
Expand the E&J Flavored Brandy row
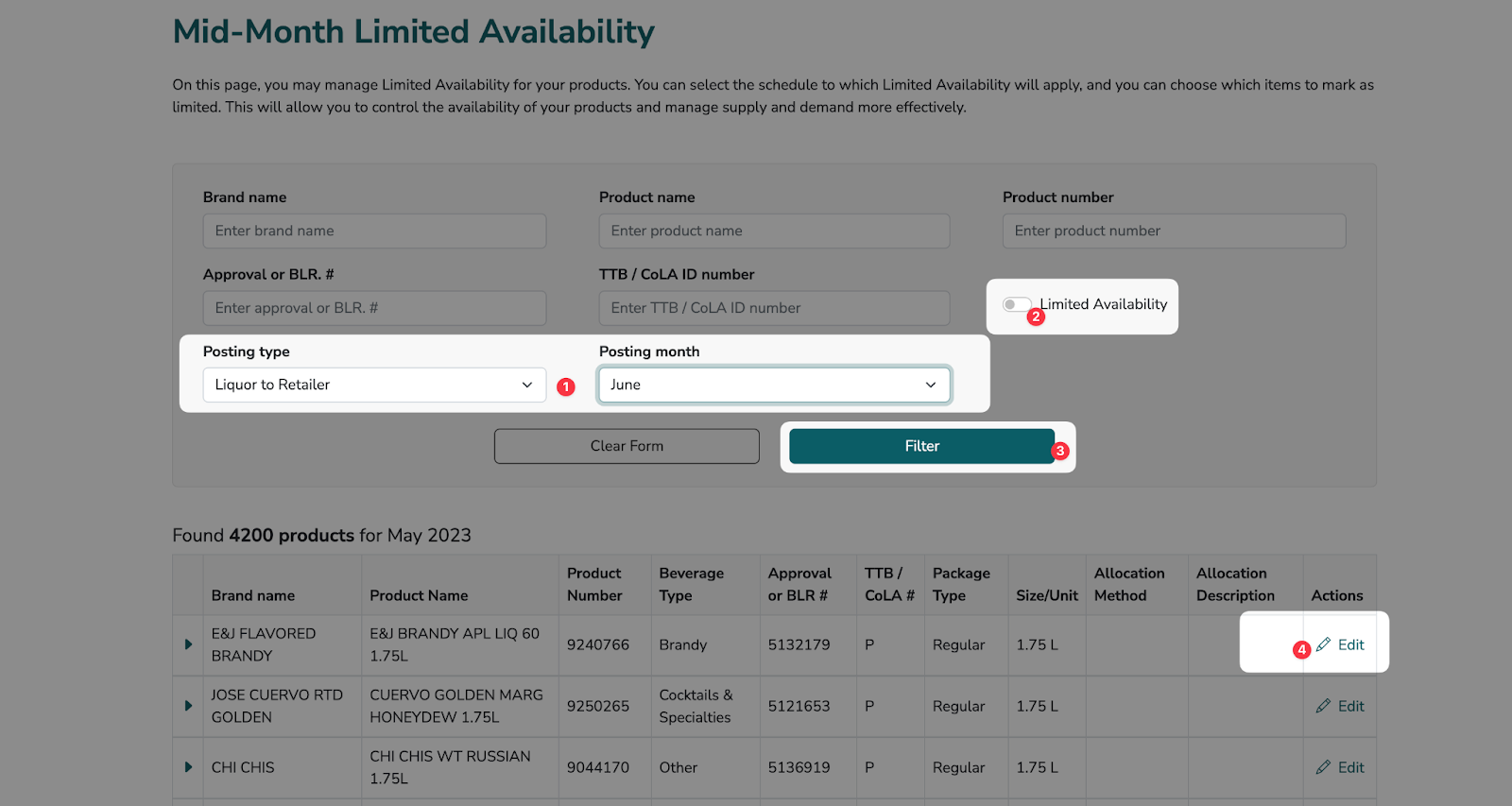tap(188, 644)
